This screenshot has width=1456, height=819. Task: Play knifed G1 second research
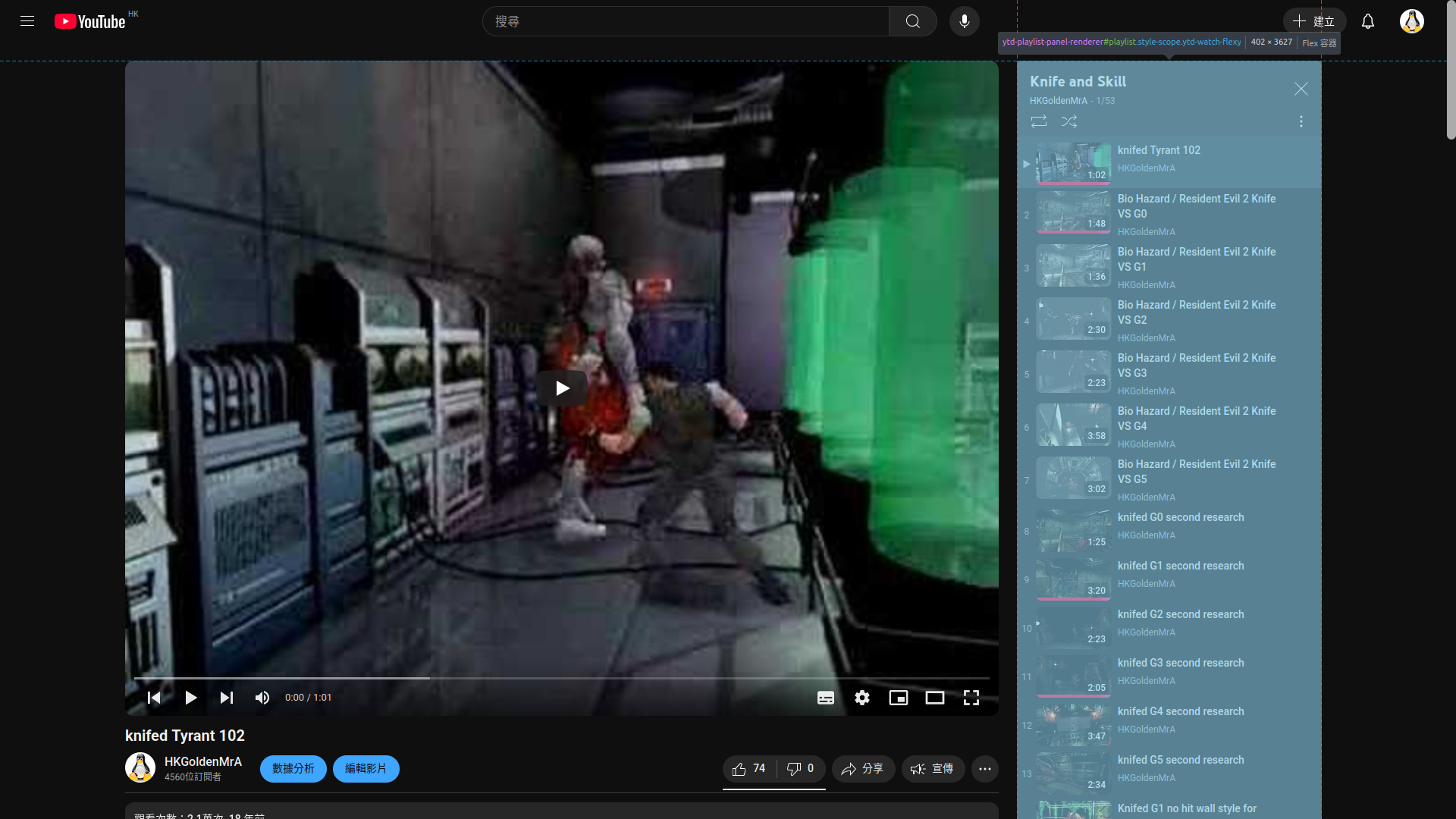(x=1169, y=579)
